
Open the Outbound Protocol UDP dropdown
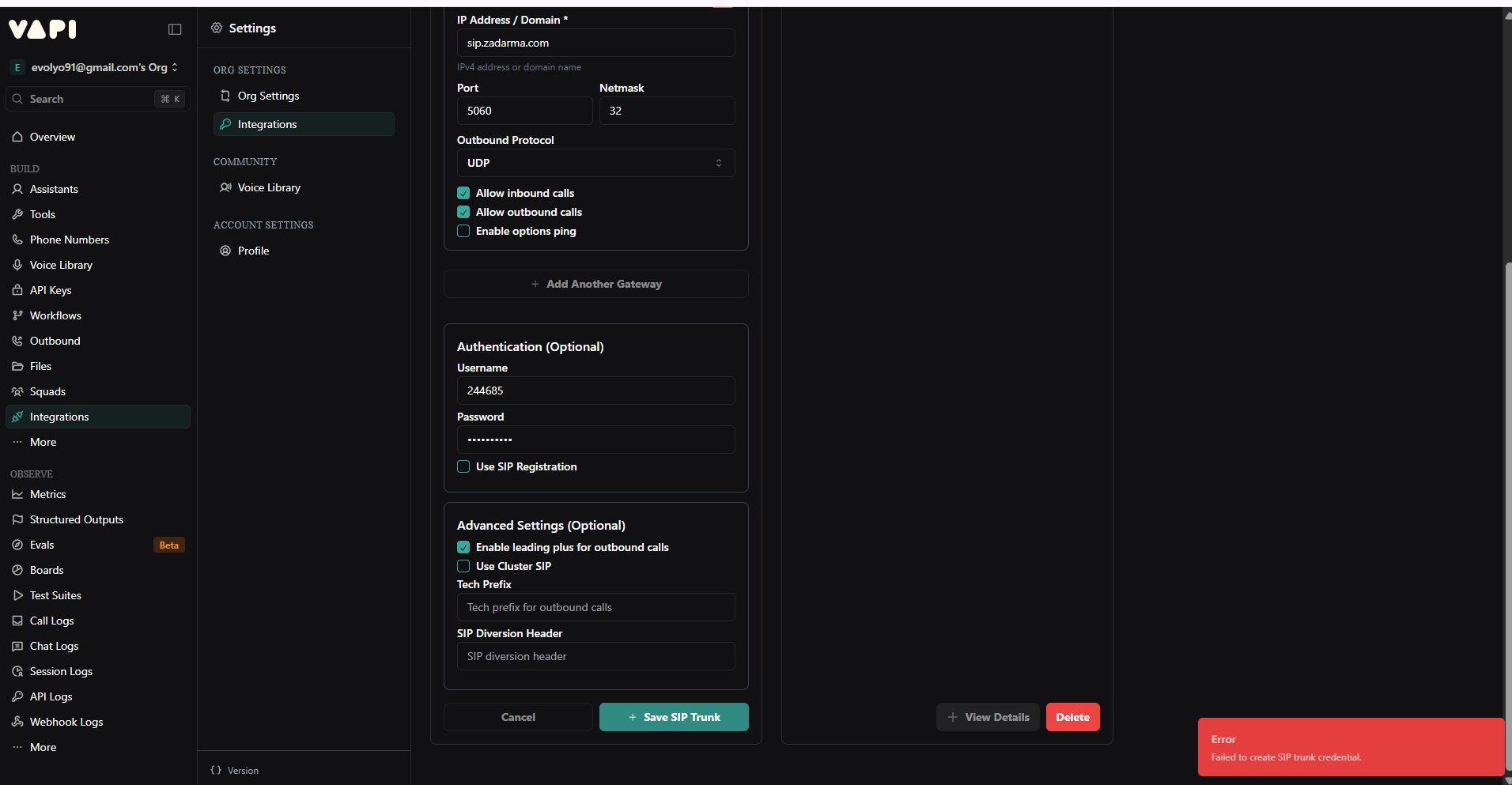pyautogui.click(x=596, y=163)
